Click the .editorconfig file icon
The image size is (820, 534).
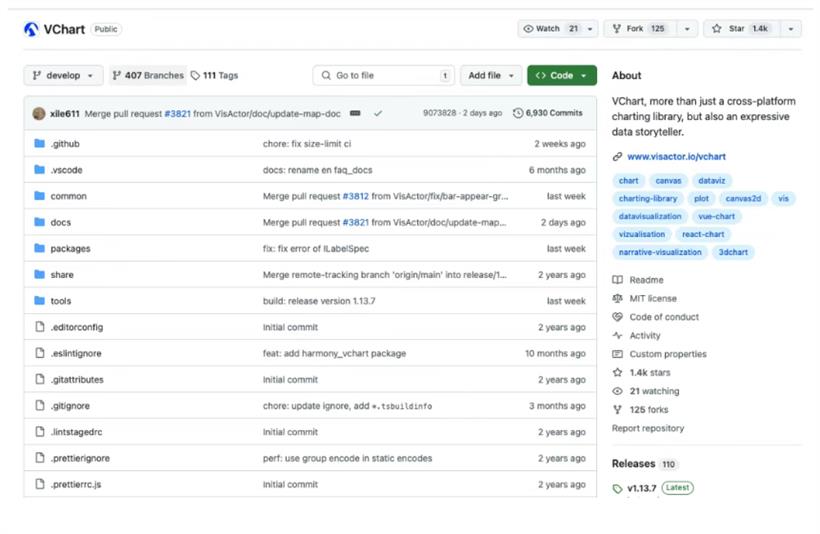(40, 326)
